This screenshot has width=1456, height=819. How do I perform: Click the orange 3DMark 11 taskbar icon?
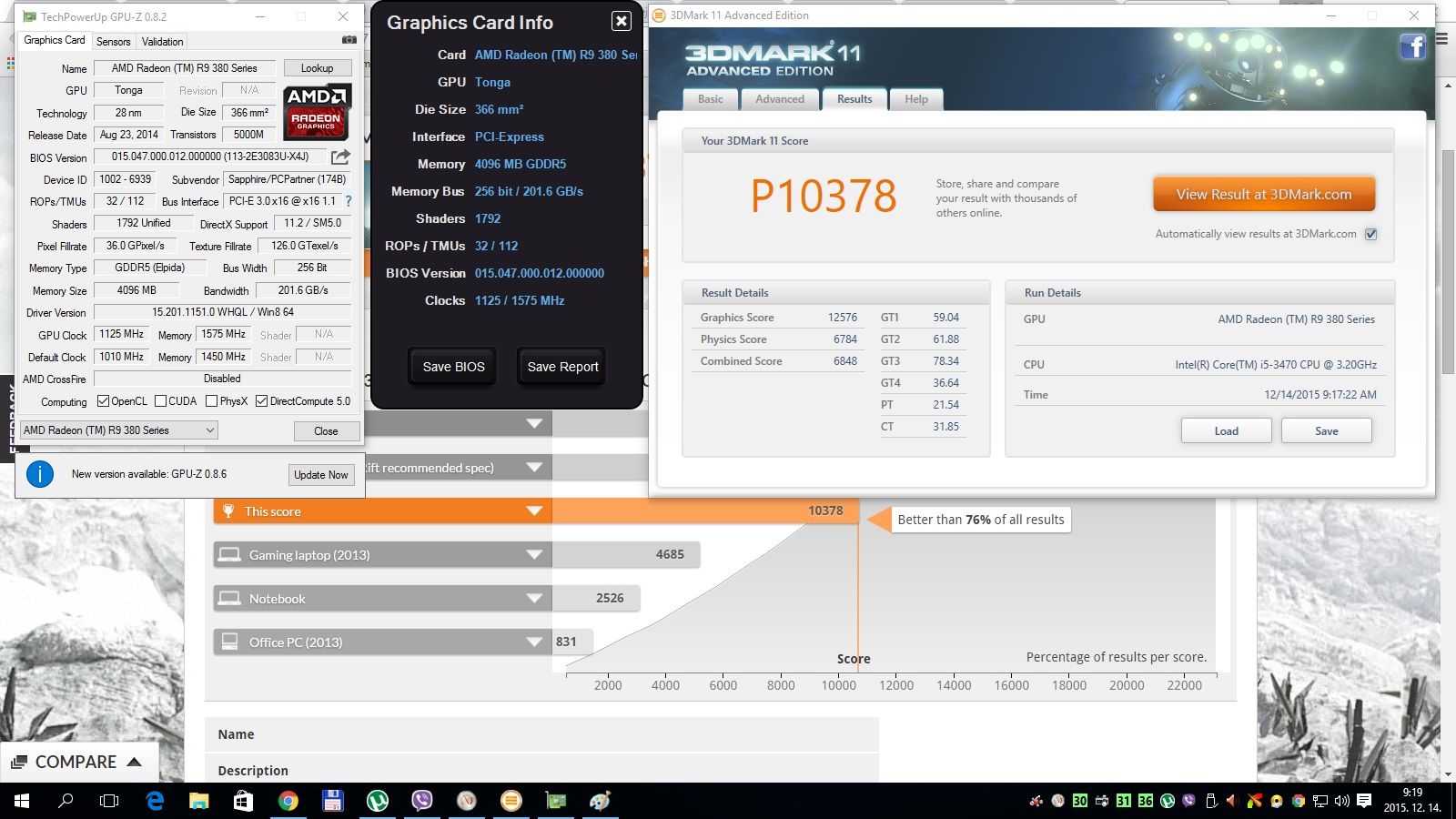511,801
